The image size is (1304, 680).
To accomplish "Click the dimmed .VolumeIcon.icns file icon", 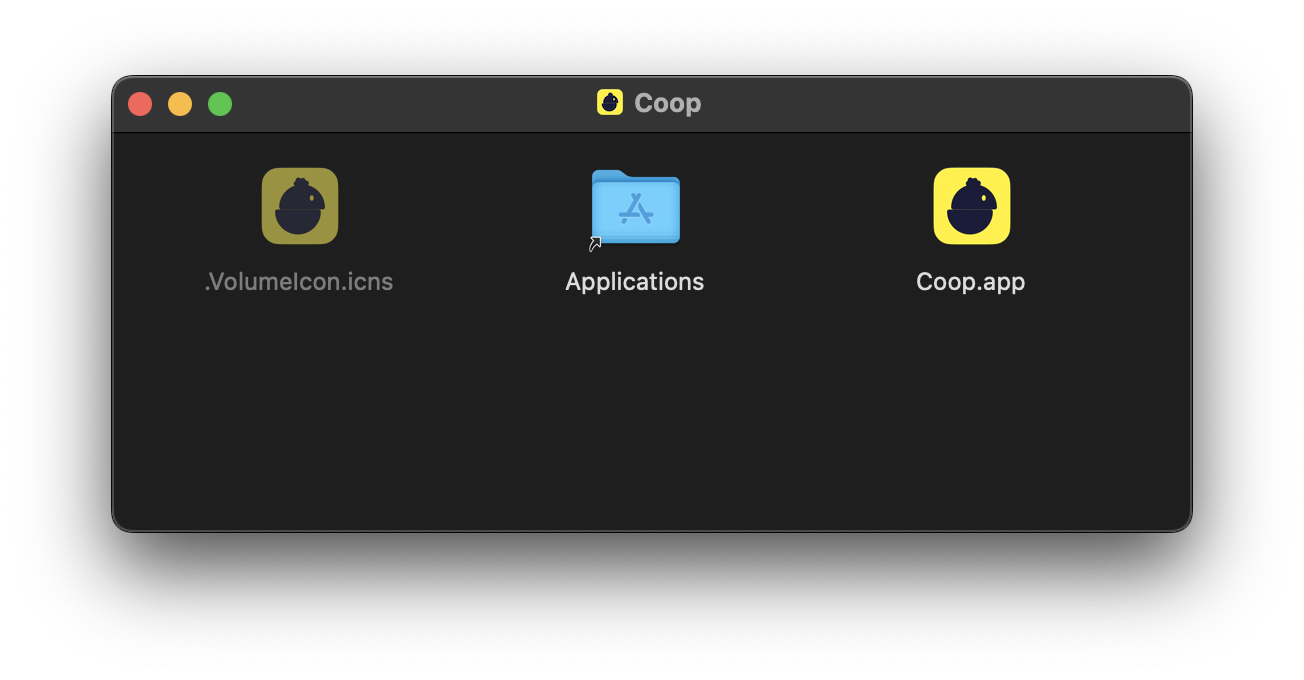I will 299,206.
